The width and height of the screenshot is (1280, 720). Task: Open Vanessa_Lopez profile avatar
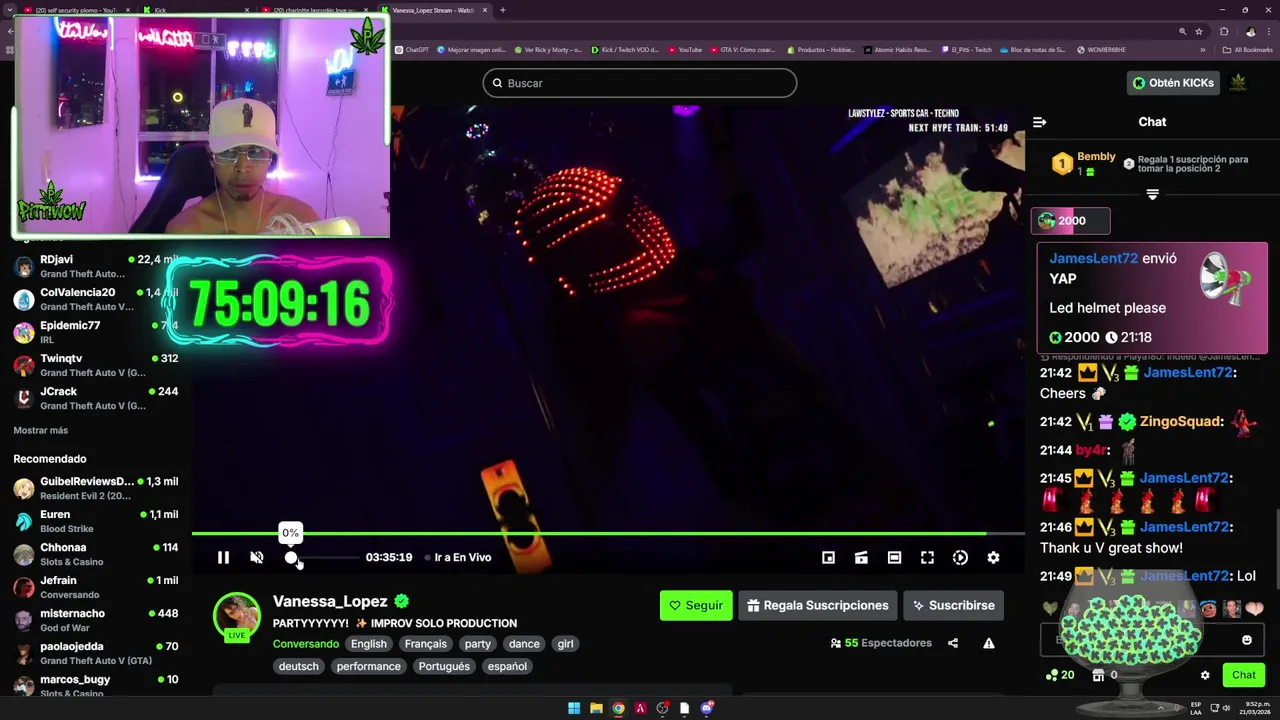(x=237, y=615)
